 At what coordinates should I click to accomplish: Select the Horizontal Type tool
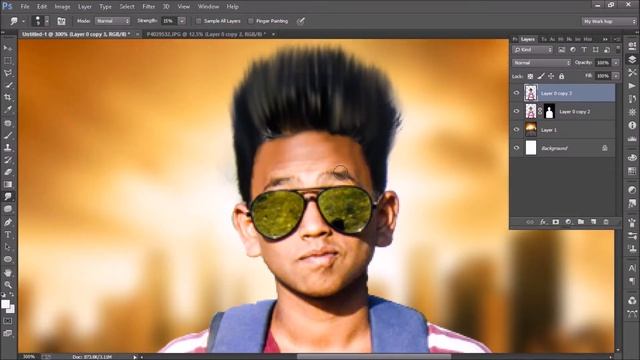(x=8, y=235)
